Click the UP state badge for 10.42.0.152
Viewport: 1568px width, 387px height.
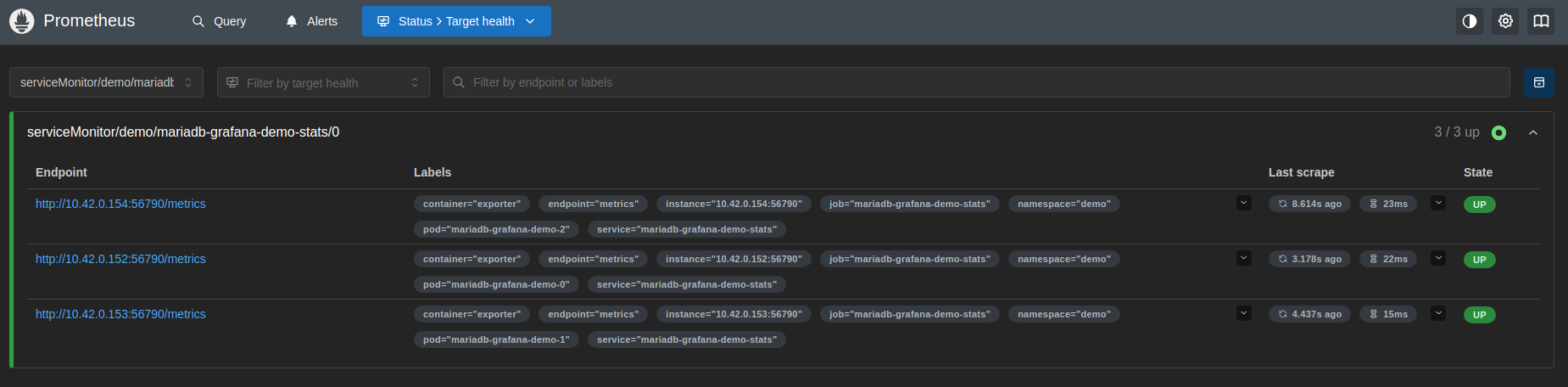pos(1480,260)
